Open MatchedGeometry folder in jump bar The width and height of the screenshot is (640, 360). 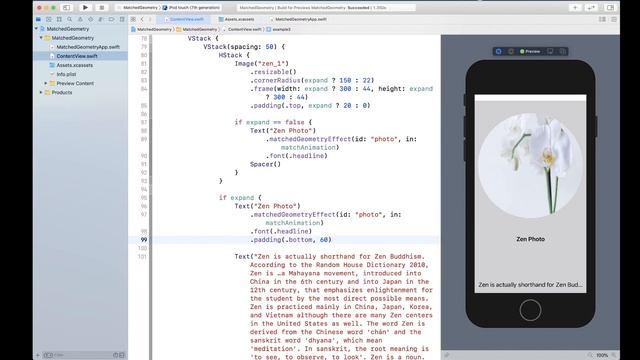pyautogui.click(x=197, y=29)
